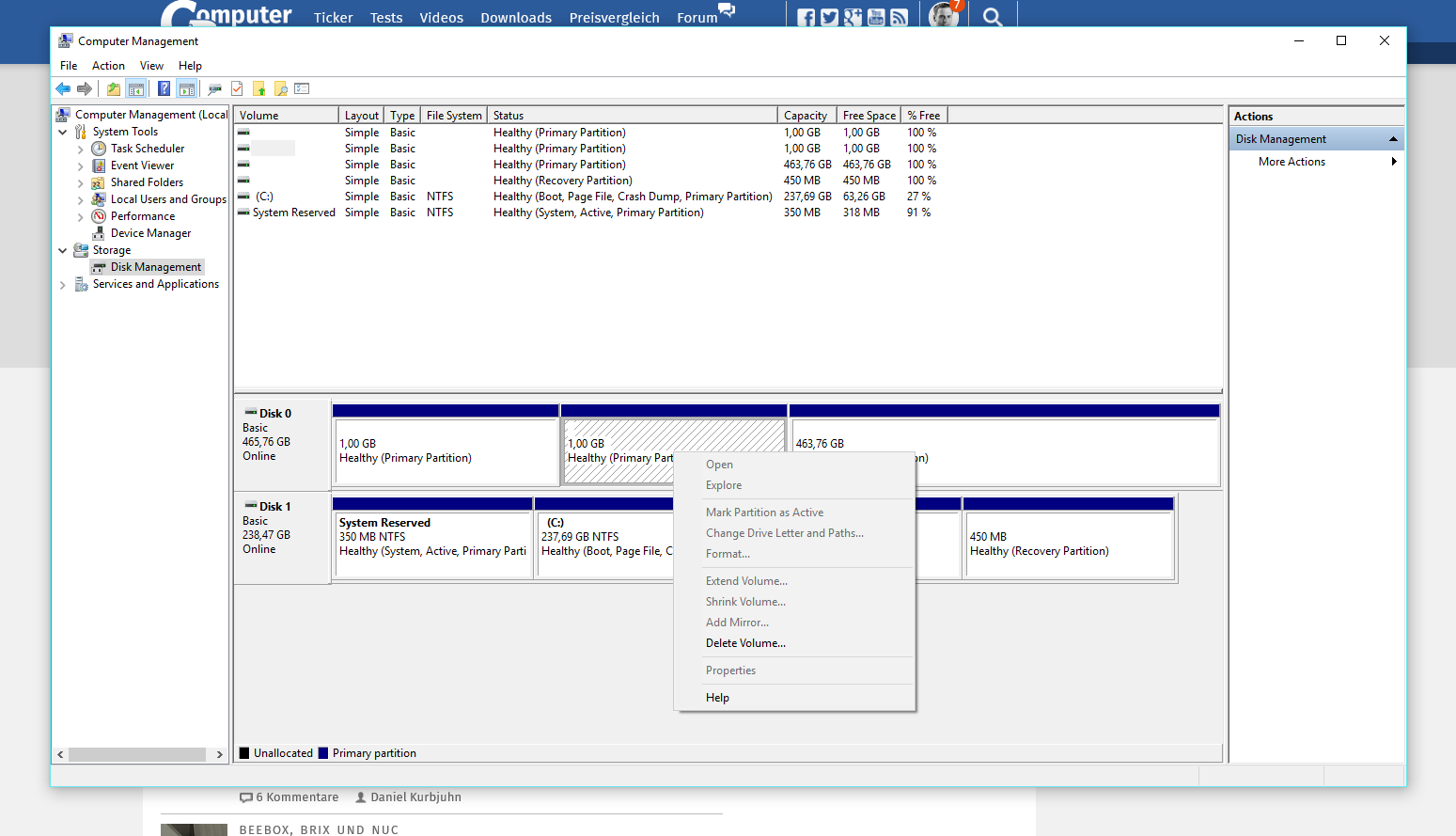Click the yellow page with magnifier icon
Image resolution: width=1456 pixels, height=836 pixels.
coord(280,88)
